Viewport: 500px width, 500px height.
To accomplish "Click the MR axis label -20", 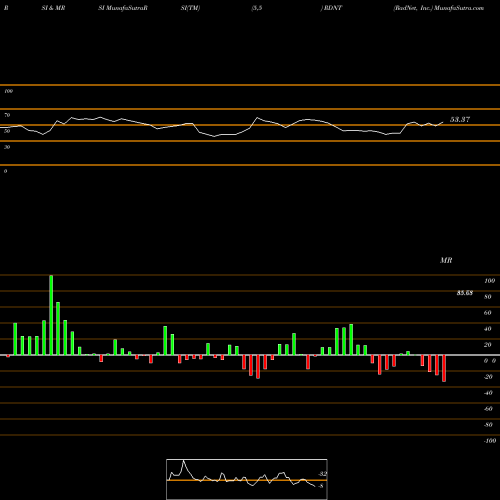I will pyautogui.click(x=488, y=377).
